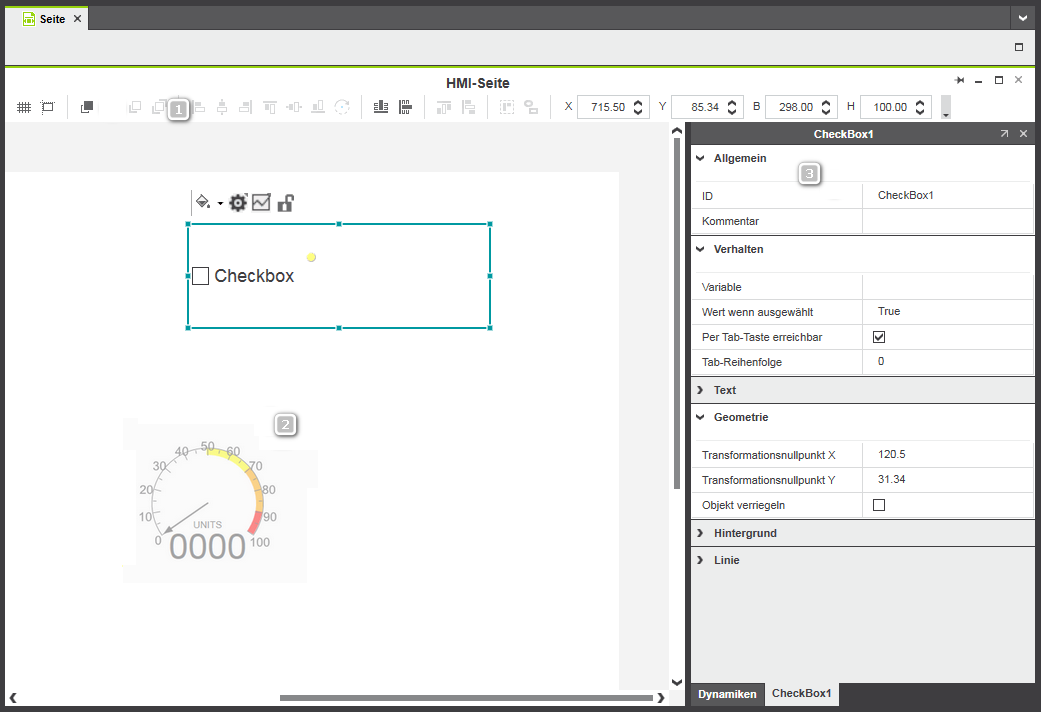Toggle the grid display icon

(24, 107)
